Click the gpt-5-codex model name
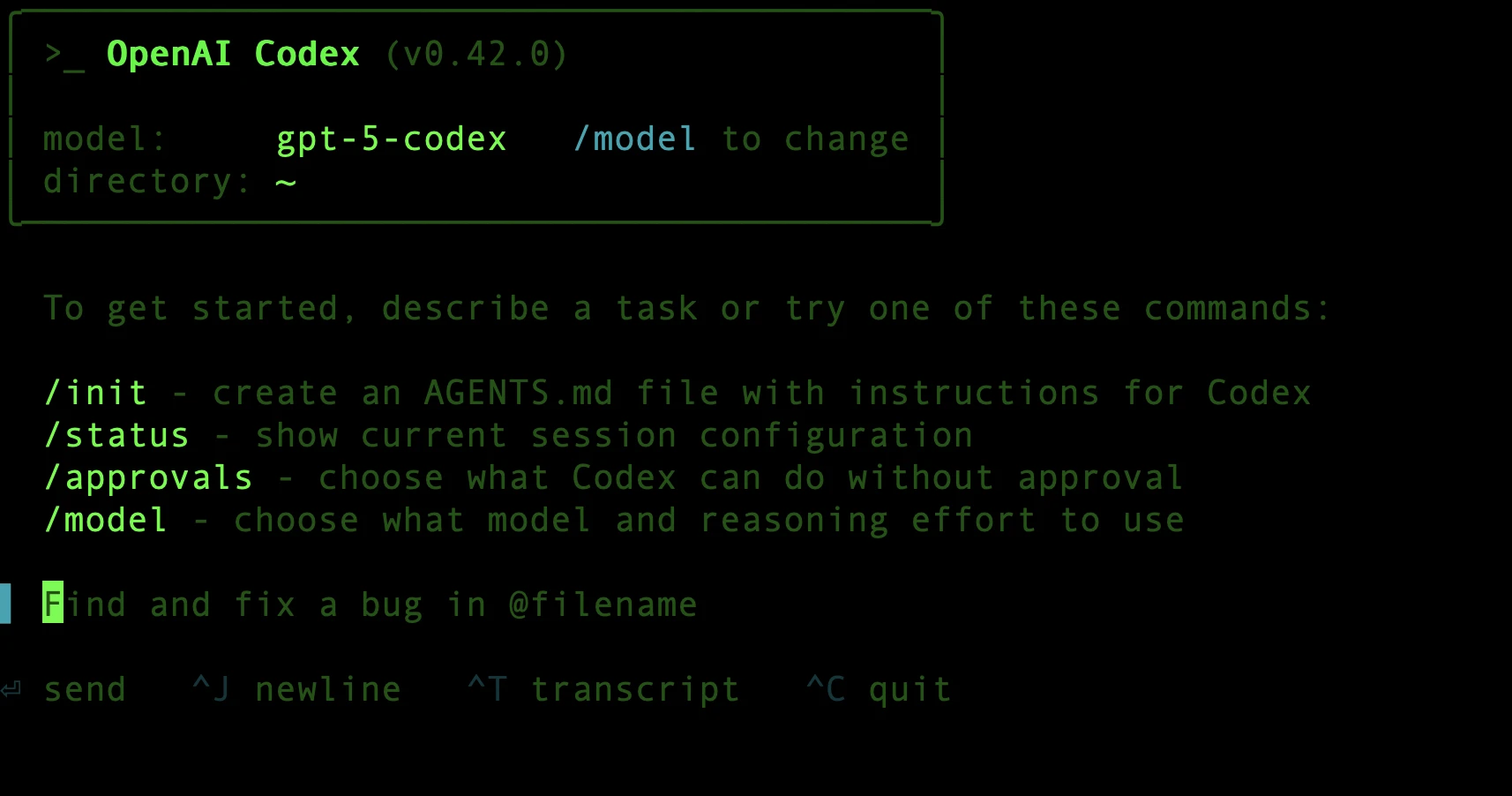 (392, 139)
